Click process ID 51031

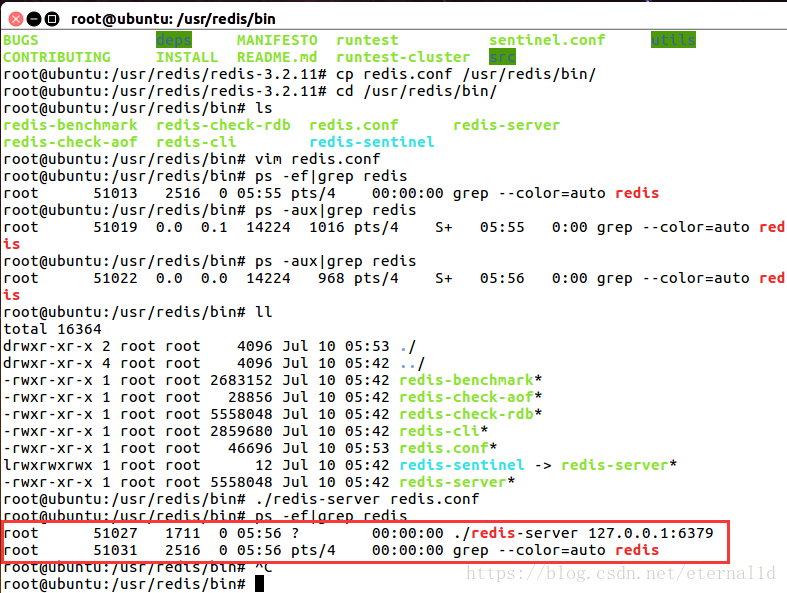click(115, 550)
